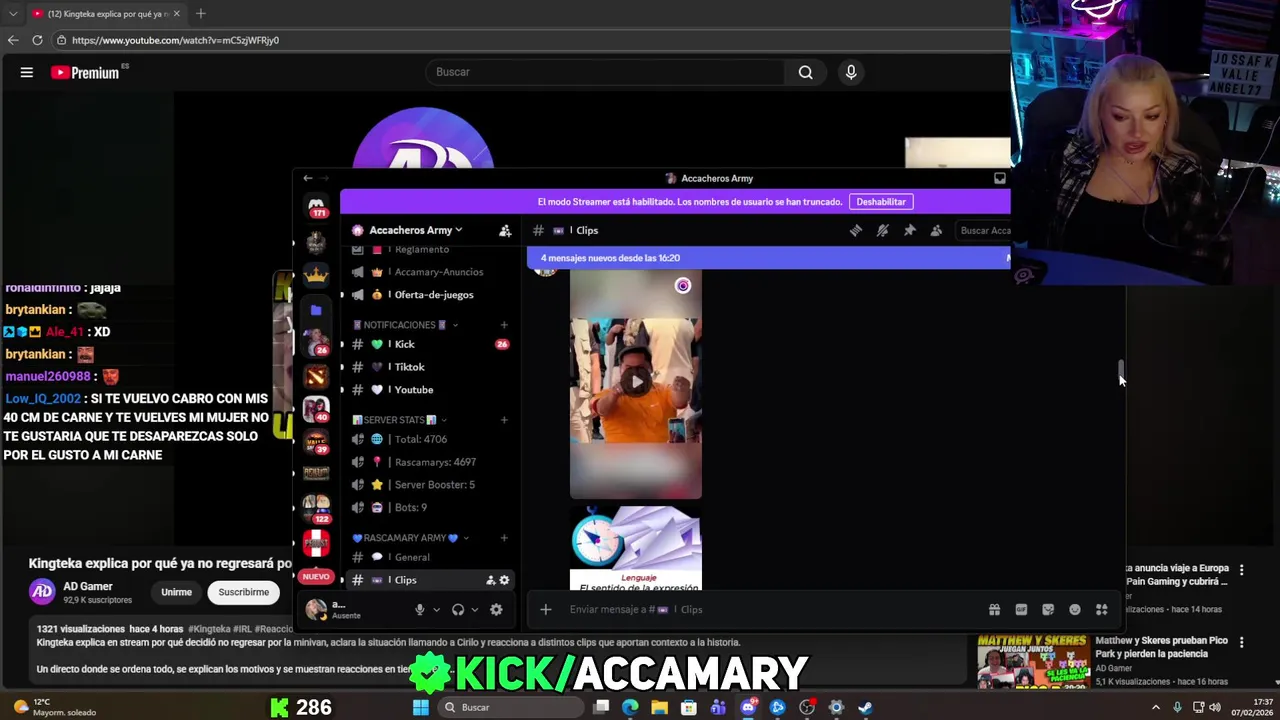Click Unirme button on YouTube

(x=176, y=592)
